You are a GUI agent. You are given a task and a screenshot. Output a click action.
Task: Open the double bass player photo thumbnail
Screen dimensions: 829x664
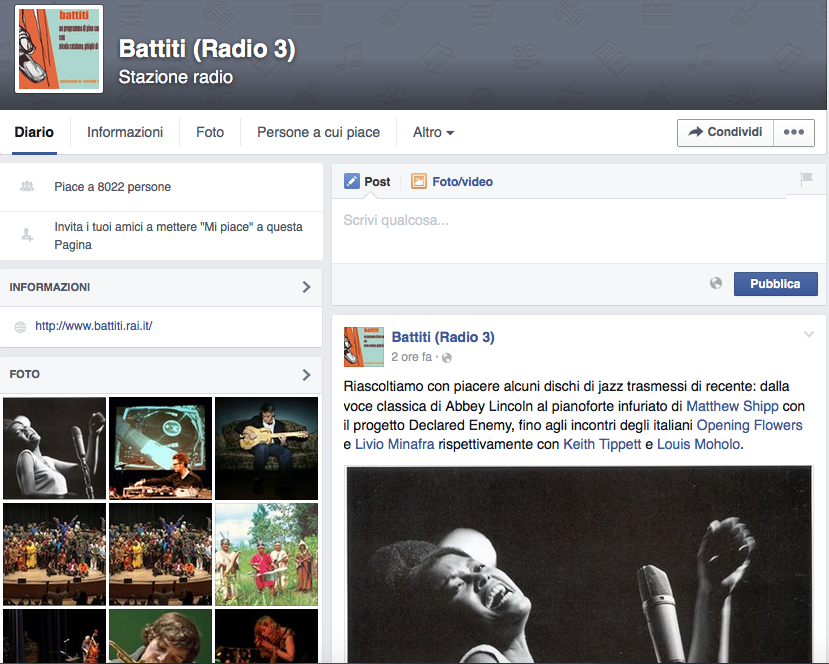pos(54,636)
